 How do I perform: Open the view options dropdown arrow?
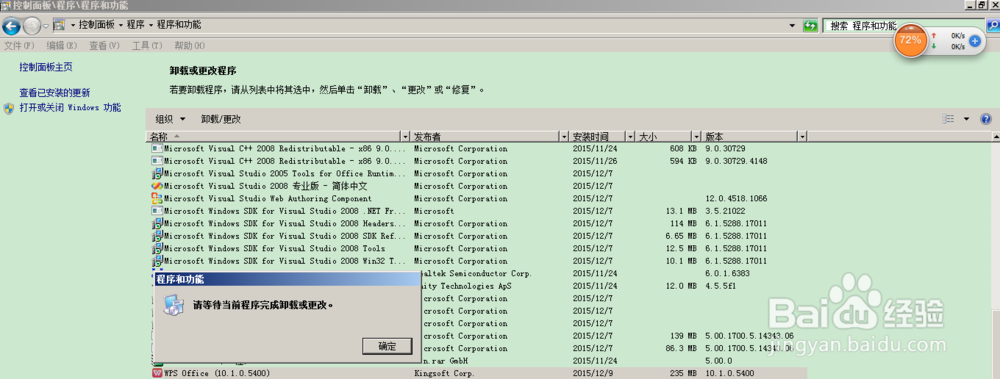[x=966, y=119]
